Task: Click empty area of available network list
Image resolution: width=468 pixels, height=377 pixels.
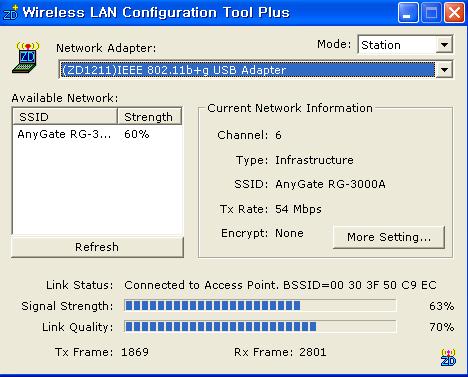Action: [x=97, y=188]
